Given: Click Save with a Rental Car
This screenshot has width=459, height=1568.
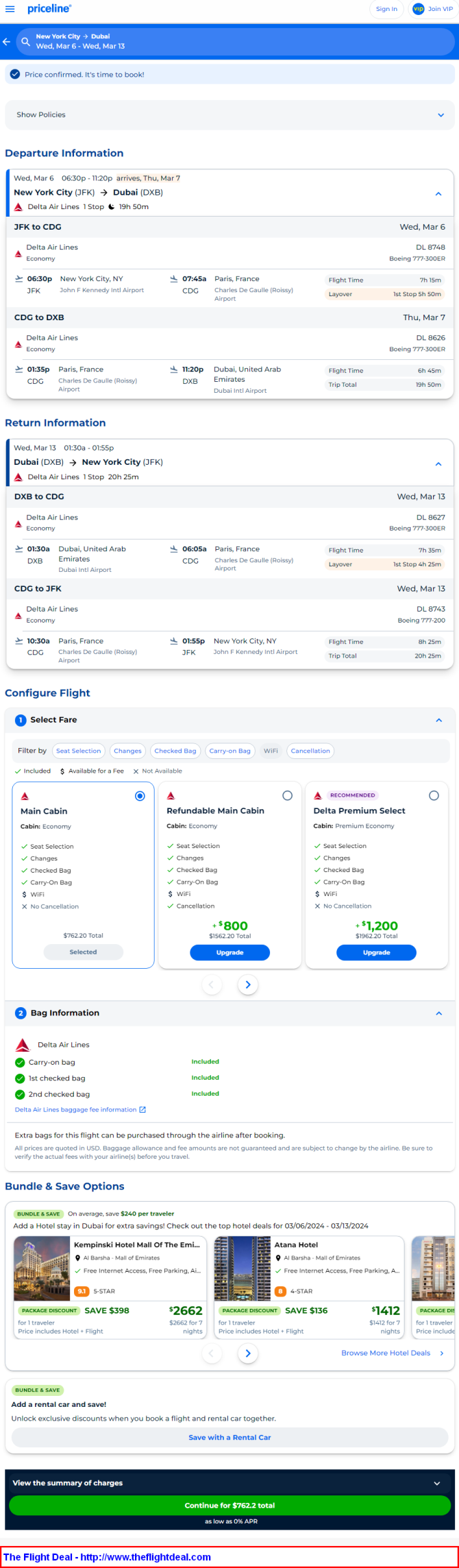Looking at the screenshot, I should 229,1437.
